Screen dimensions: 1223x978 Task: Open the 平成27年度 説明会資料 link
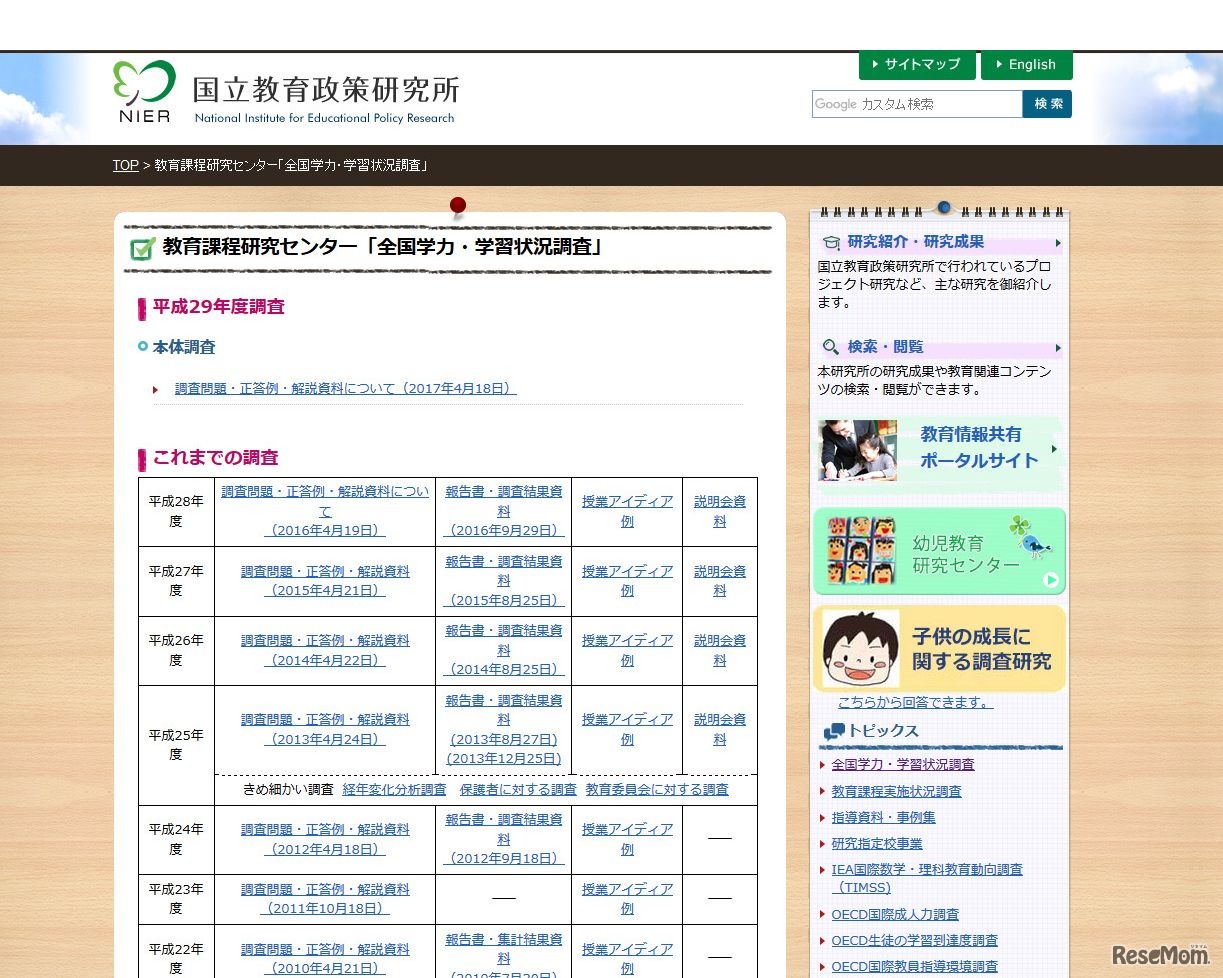(x=720, y=581)
